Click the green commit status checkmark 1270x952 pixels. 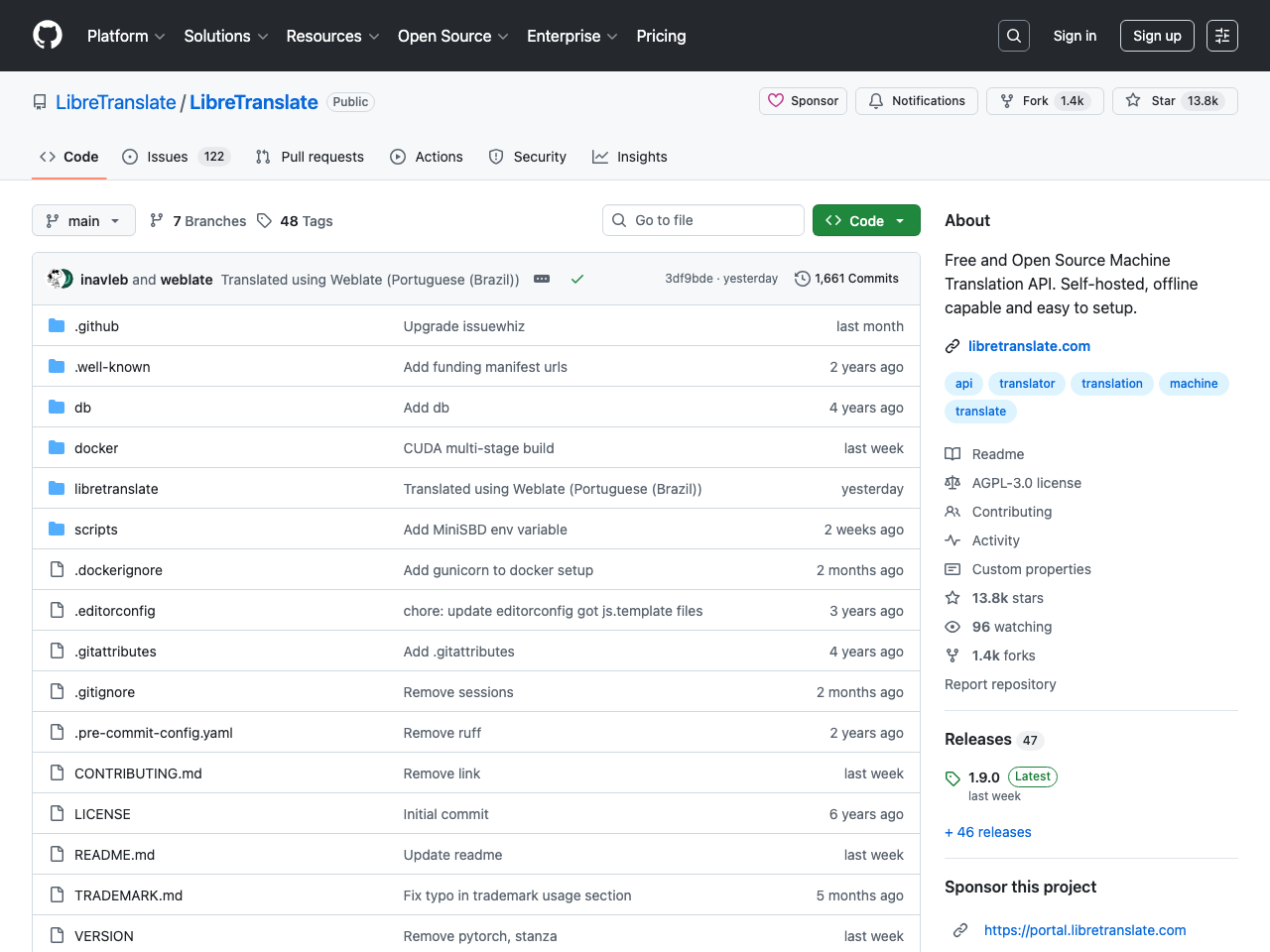pos(577,280)
